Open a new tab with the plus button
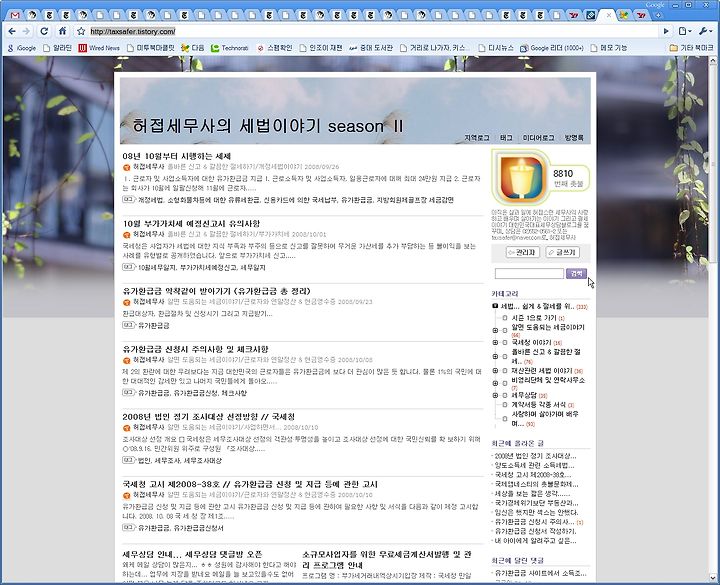The image size is (720, 585). click(658, 15)
